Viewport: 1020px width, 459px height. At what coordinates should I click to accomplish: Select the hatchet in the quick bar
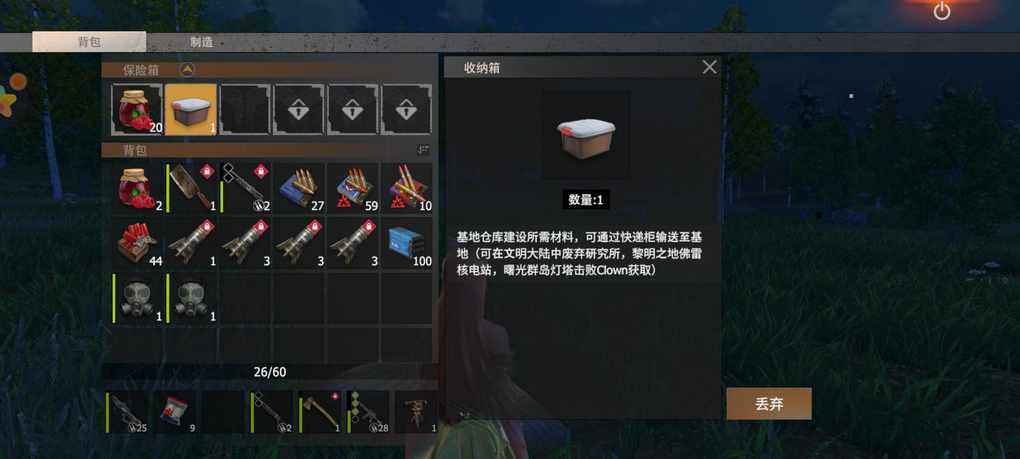click(320, 412)
